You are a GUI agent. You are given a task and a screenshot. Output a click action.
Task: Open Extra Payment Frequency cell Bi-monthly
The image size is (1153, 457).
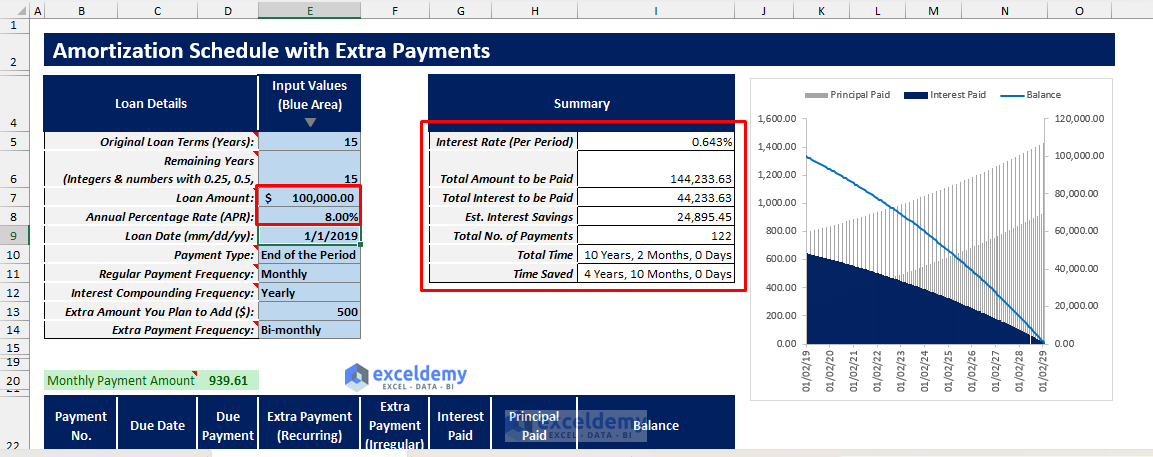(310, 330)
